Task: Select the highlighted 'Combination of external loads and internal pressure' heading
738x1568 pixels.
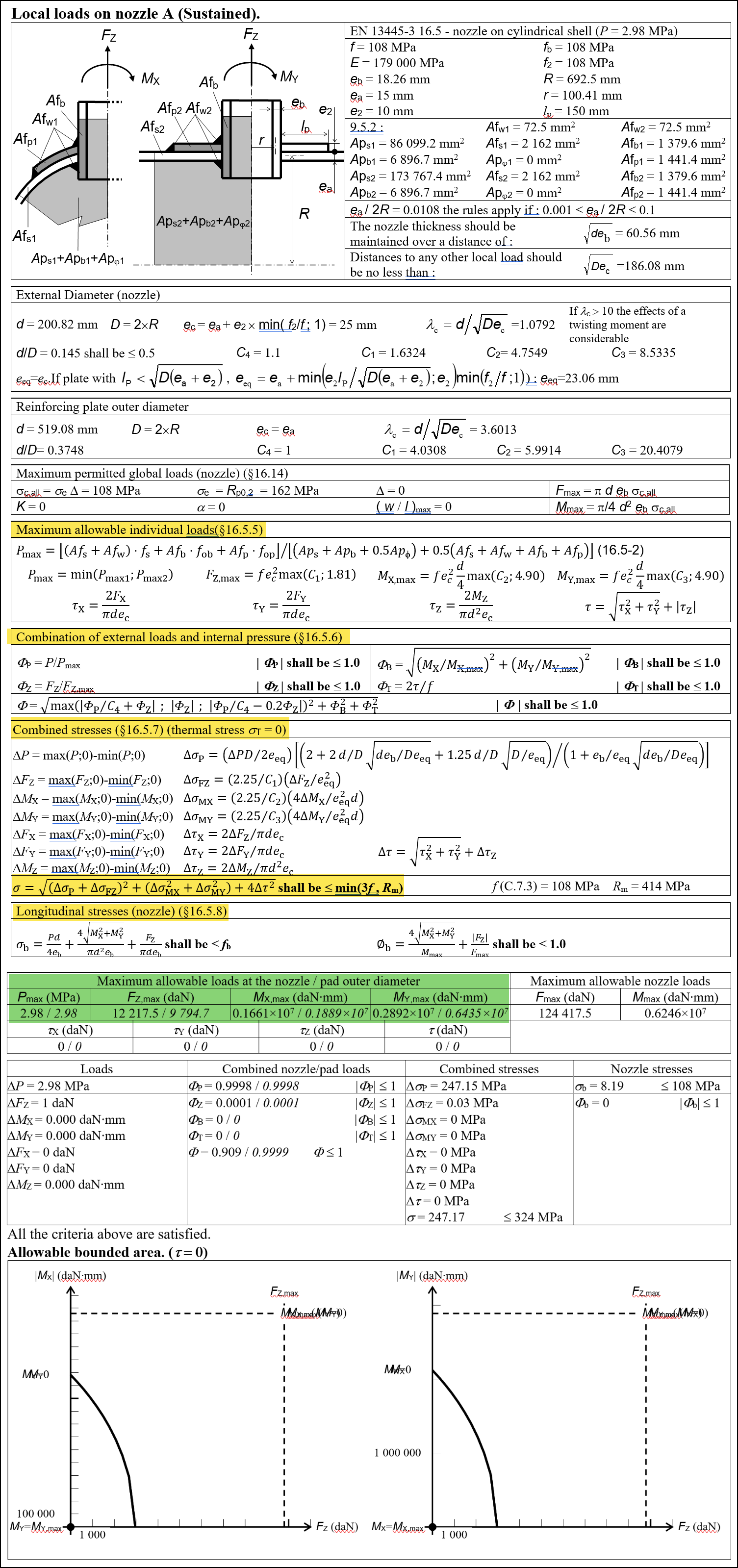Action: (x=179, y=637)
